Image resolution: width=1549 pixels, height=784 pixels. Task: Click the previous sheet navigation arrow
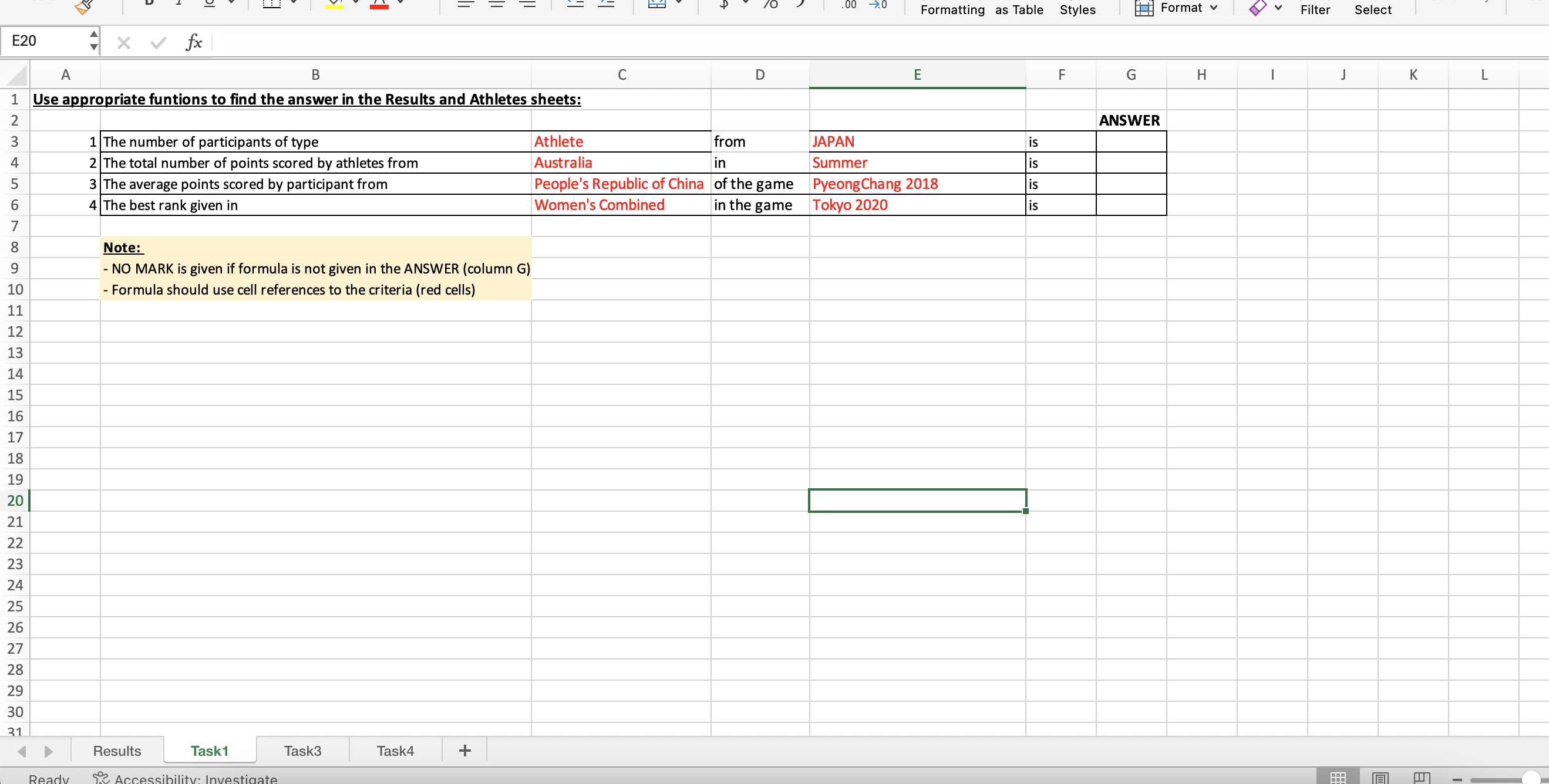(22, 751)
